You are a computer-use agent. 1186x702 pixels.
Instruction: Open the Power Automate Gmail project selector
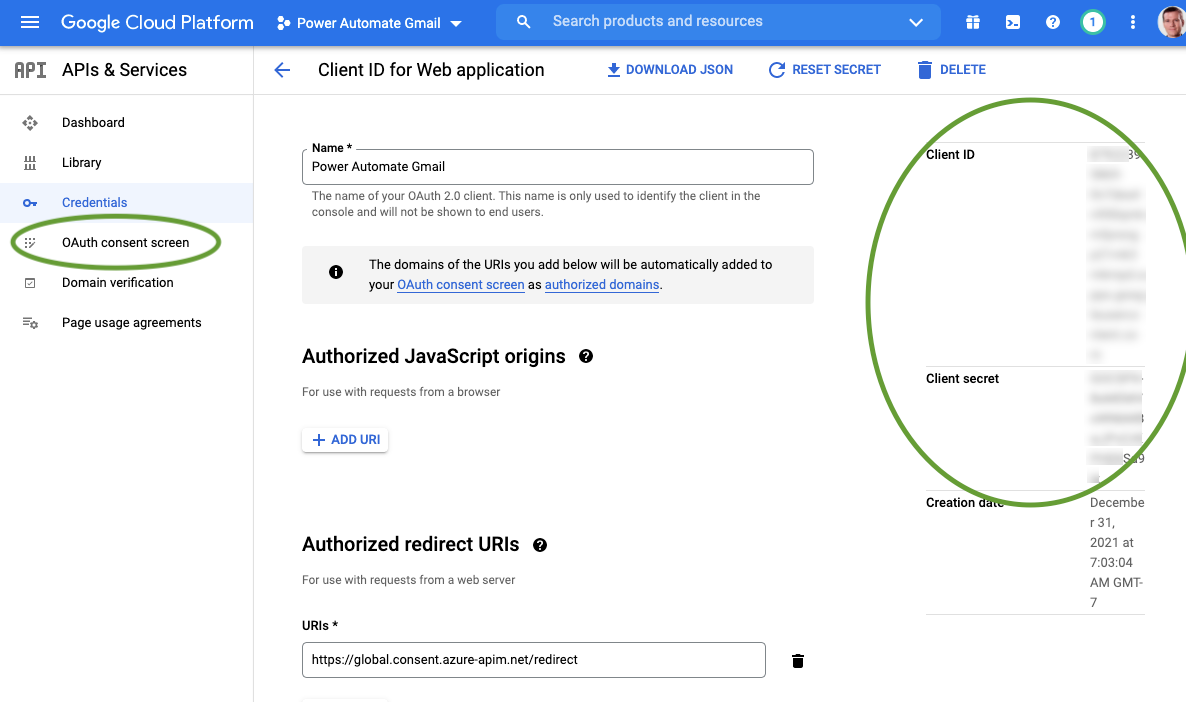[368, 21]
